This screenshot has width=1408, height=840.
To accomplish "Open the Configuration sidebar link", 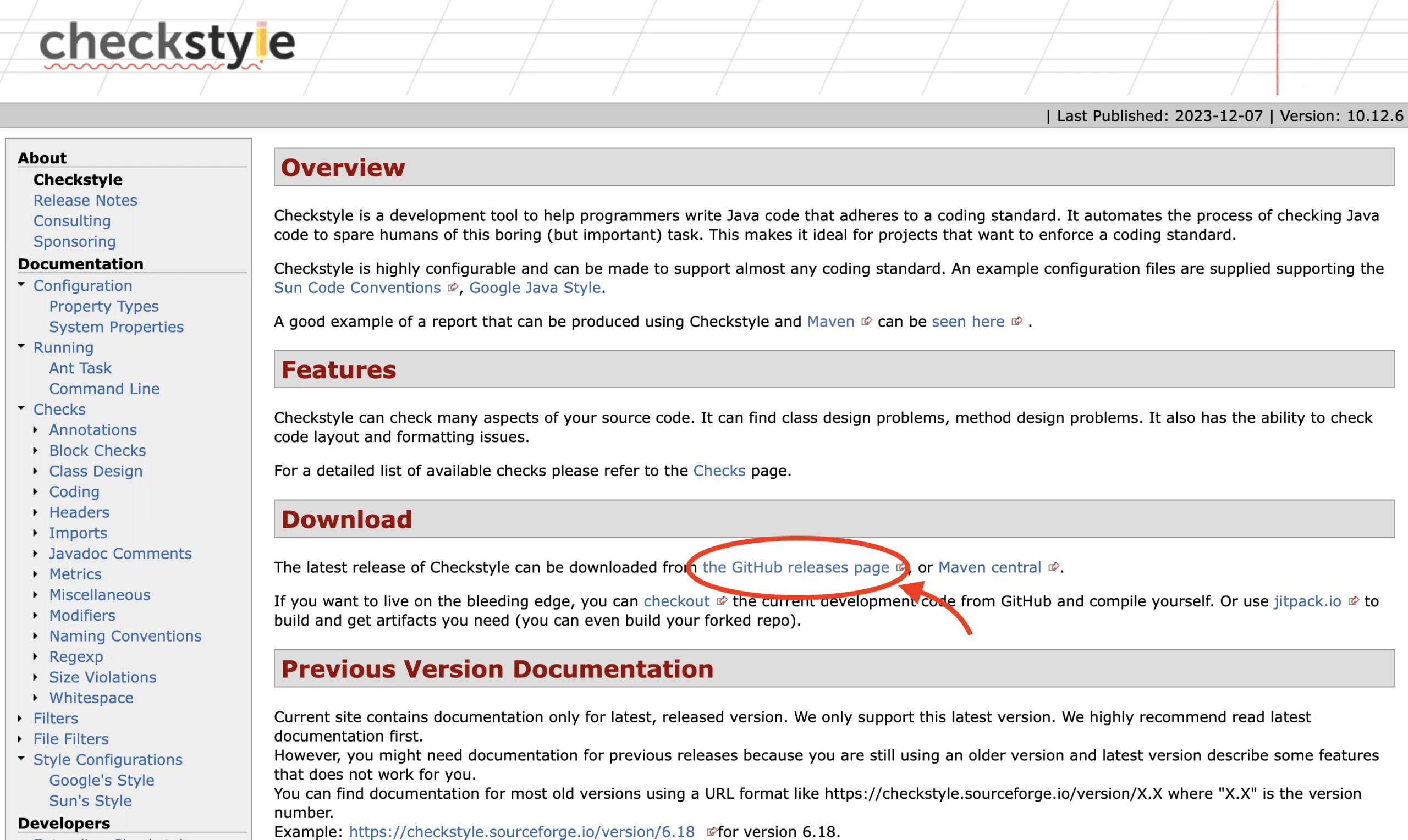I will point(82,286).
